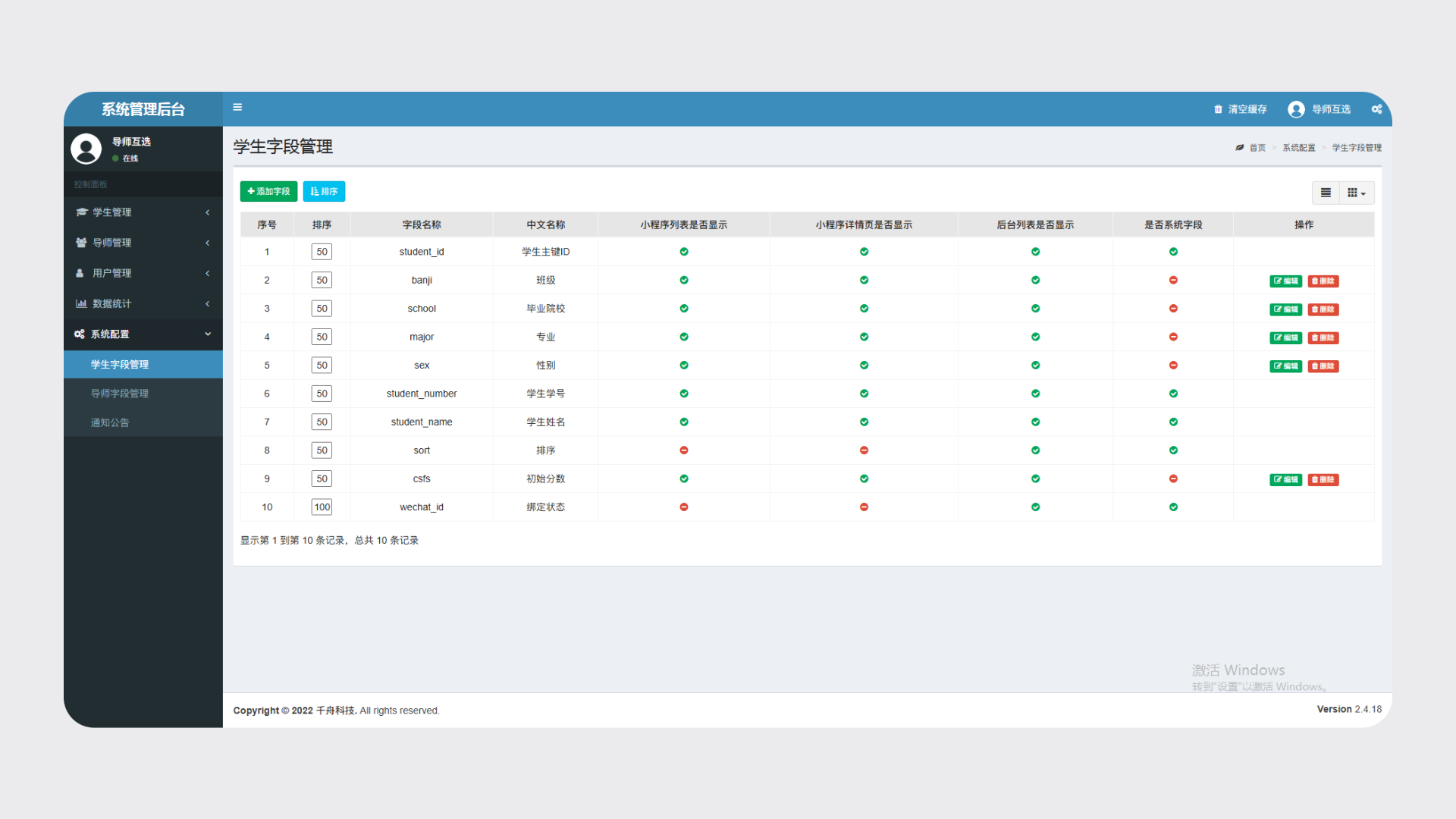Viewport: 1456px width, 819px height.
Task: Toggle sort mini-program list display status
Action: pyautogui.click(x=684, y=450)
